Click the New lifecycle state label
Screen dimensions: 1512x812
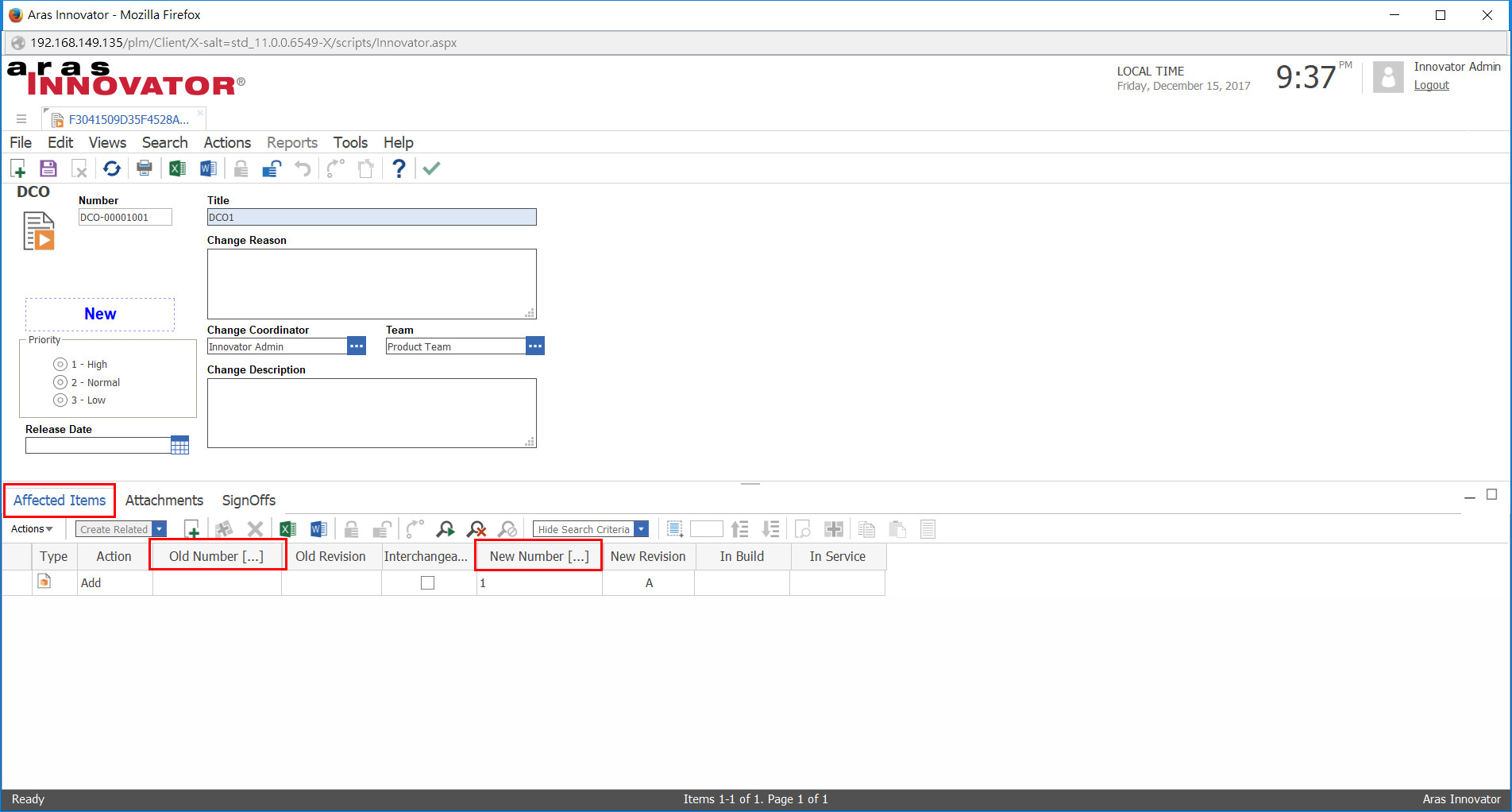[x=100, y=315]
